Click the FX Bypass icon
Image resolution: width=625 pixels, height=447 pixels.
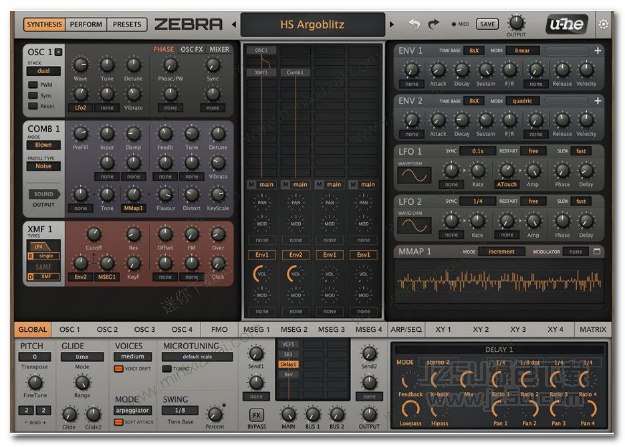(x=256, y=415)
